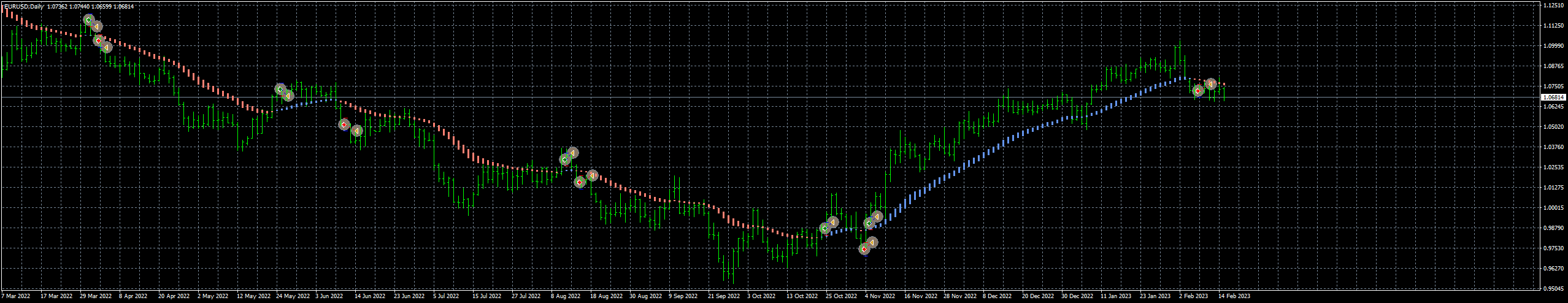The height and width of the screenshot is (303, 1568).
Task: Click the 15 Jul 2022 date label
Action: click(x=487, y=296)
